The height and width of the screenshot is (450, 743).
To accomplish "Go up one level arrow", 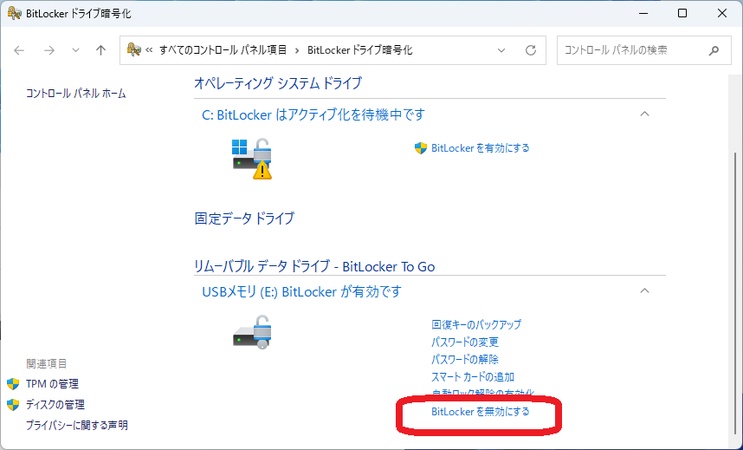I will click(100, 50).
